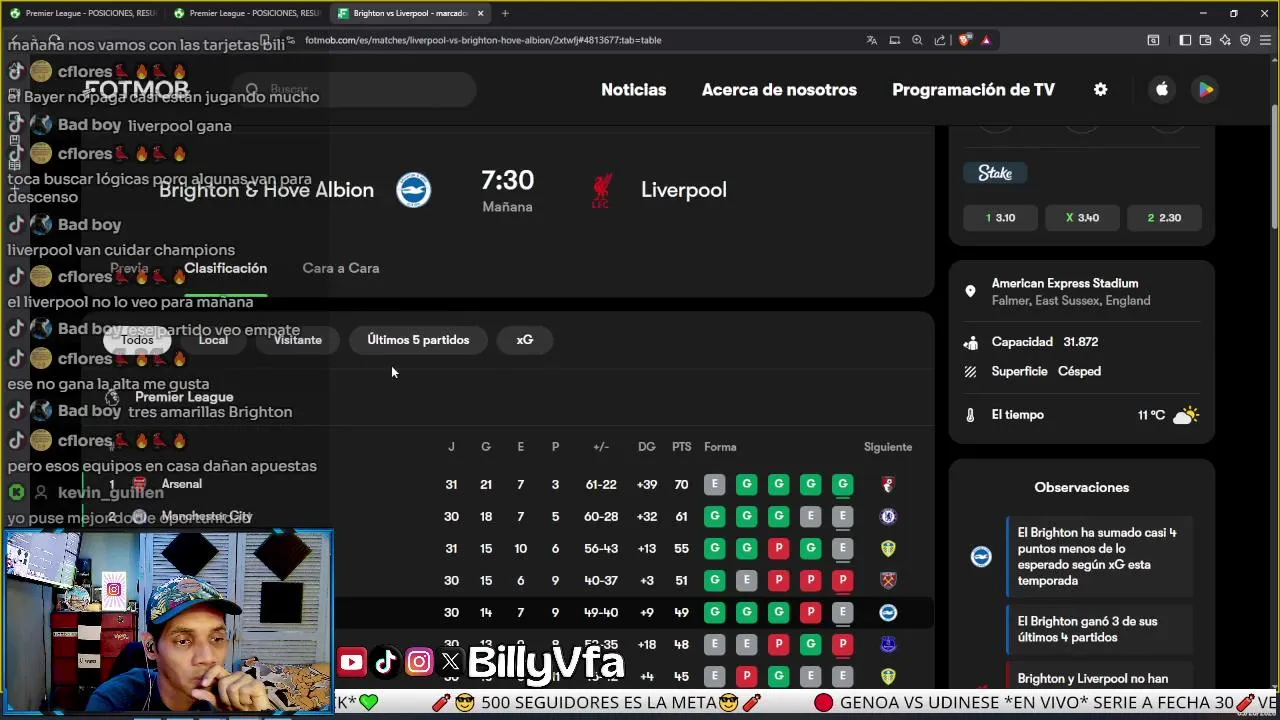Open a new browser tab with plus button
The image size is (1280, 720).
[x=505, y=13]
